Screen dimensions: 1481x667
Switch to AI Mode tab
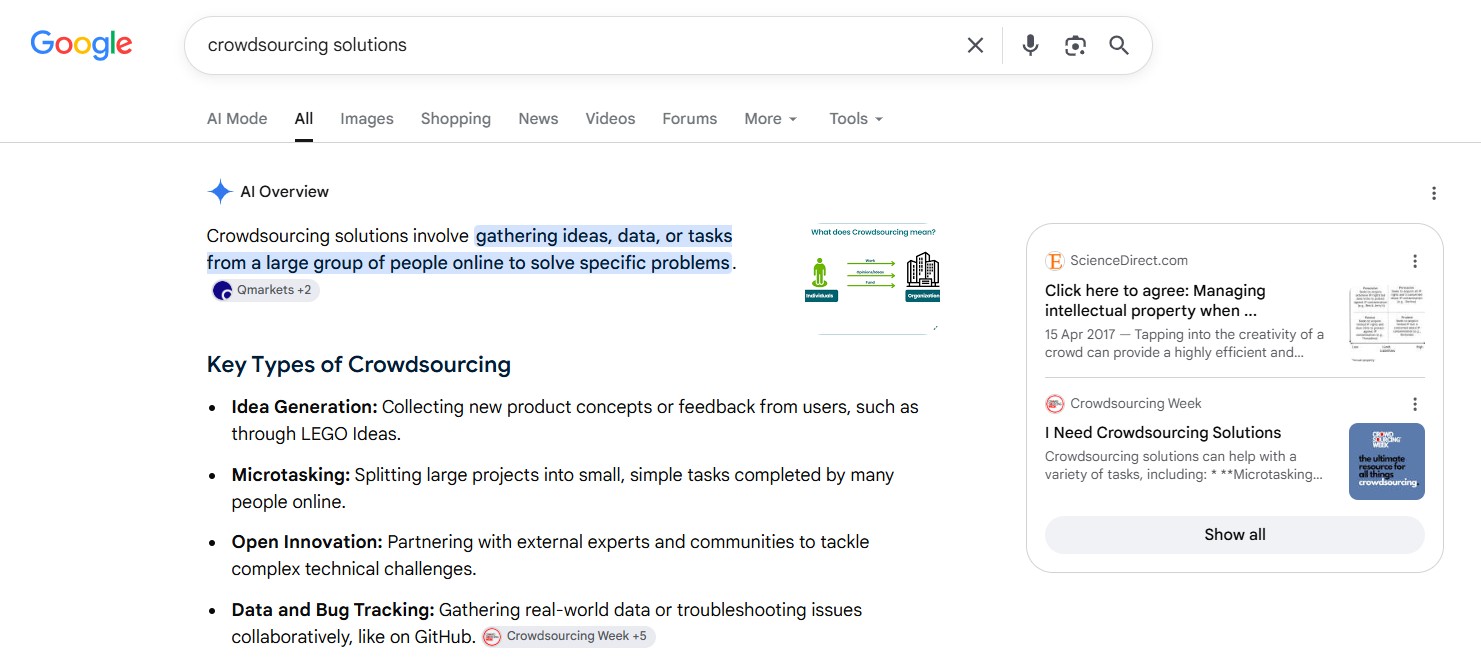click(237, 118)
